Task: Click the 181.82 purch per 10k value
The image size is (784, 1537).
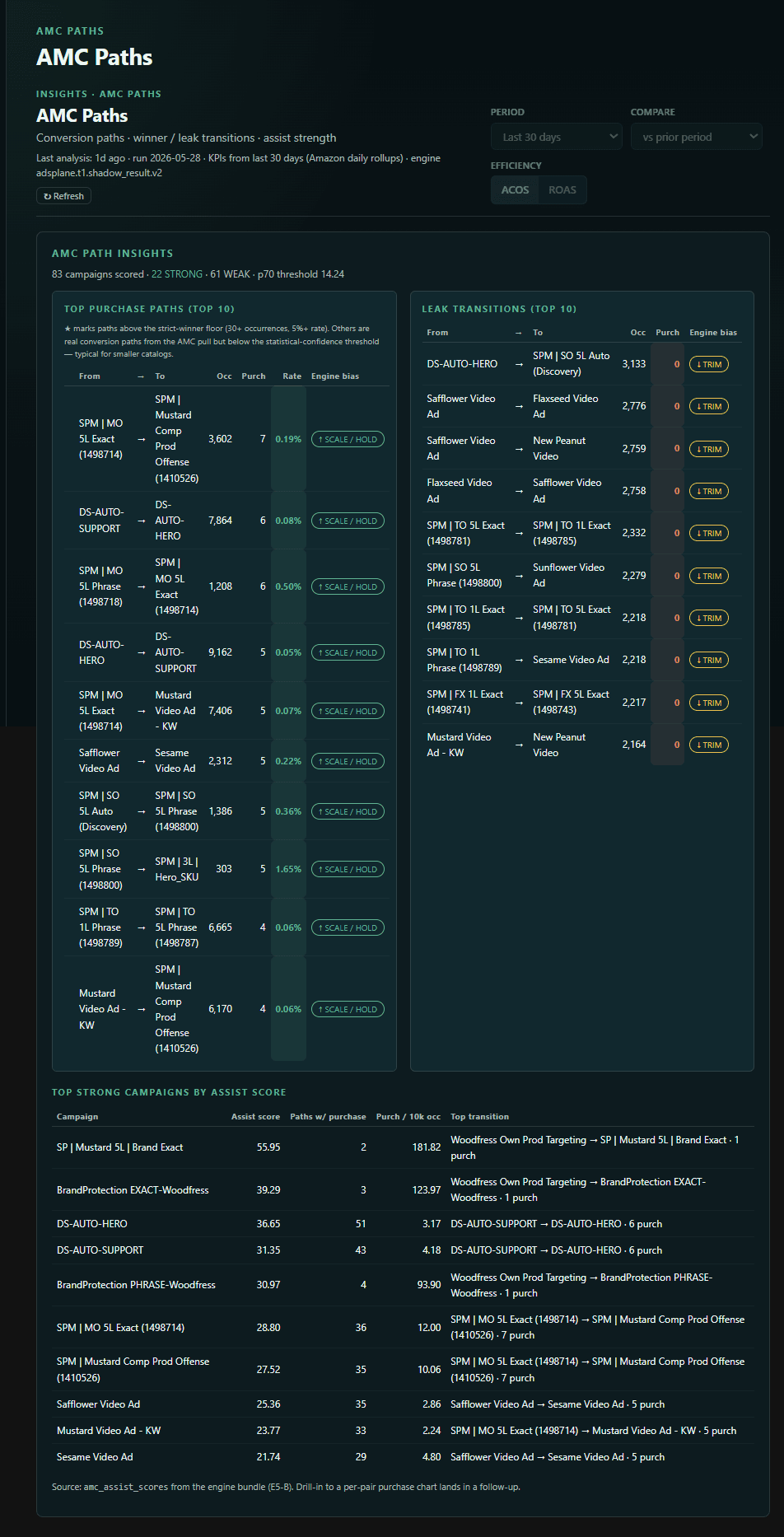Action: 427,1147
